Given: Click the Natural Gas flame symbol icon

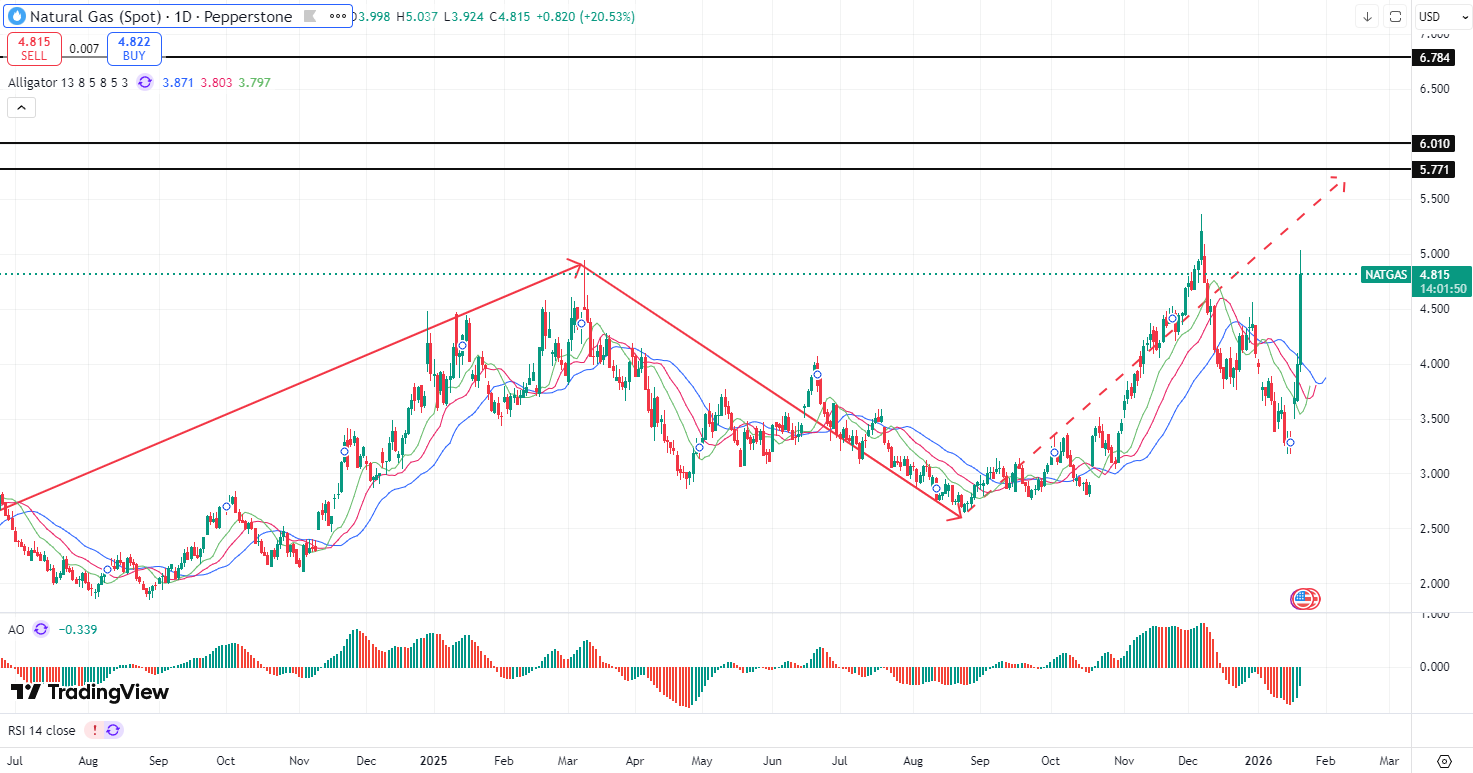Looking at the screenshot, I should coord(16,17).
